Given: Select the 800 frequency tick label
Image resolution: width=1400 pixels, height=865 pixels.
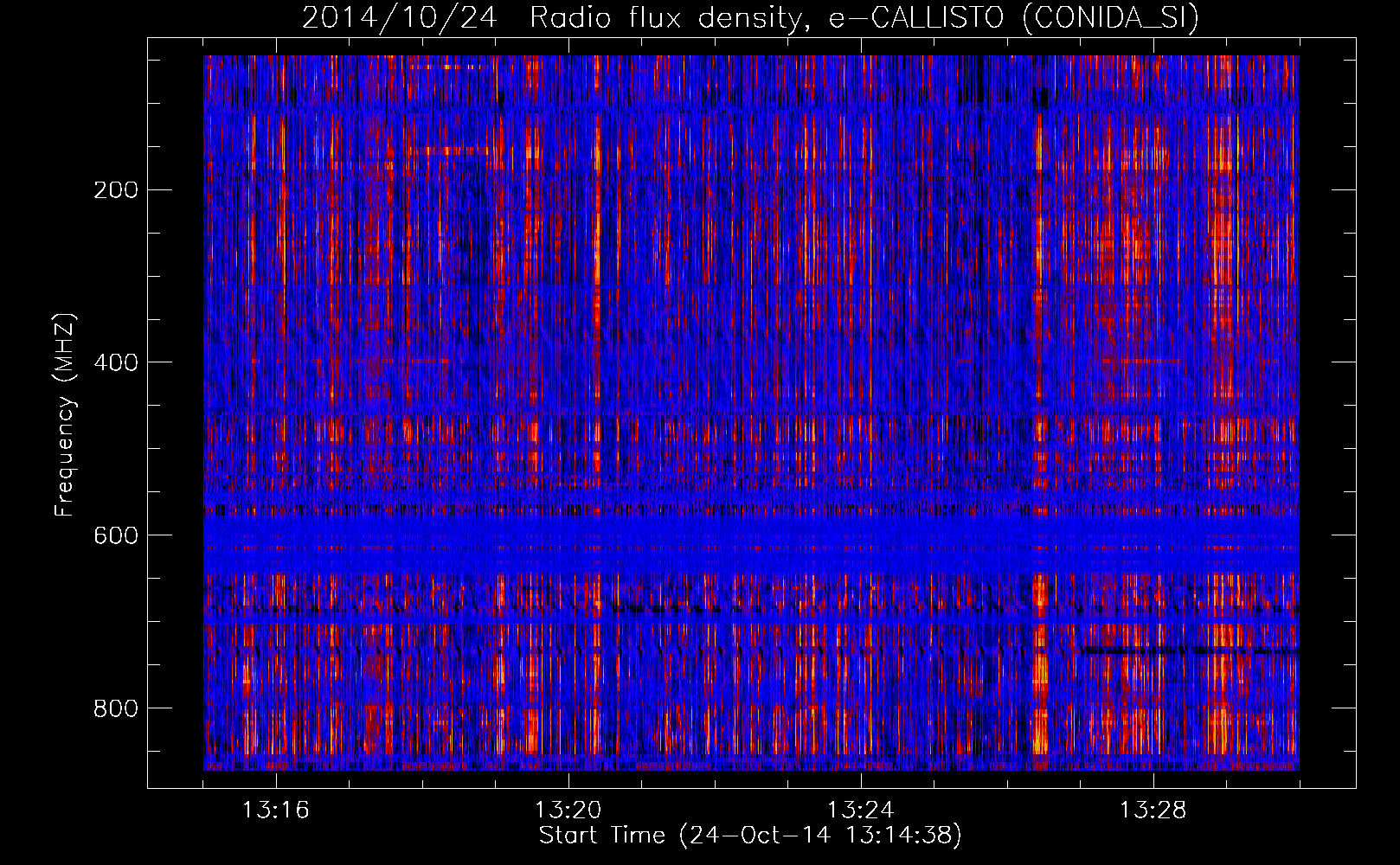Looking at the screenshot, I should point(116,708).
